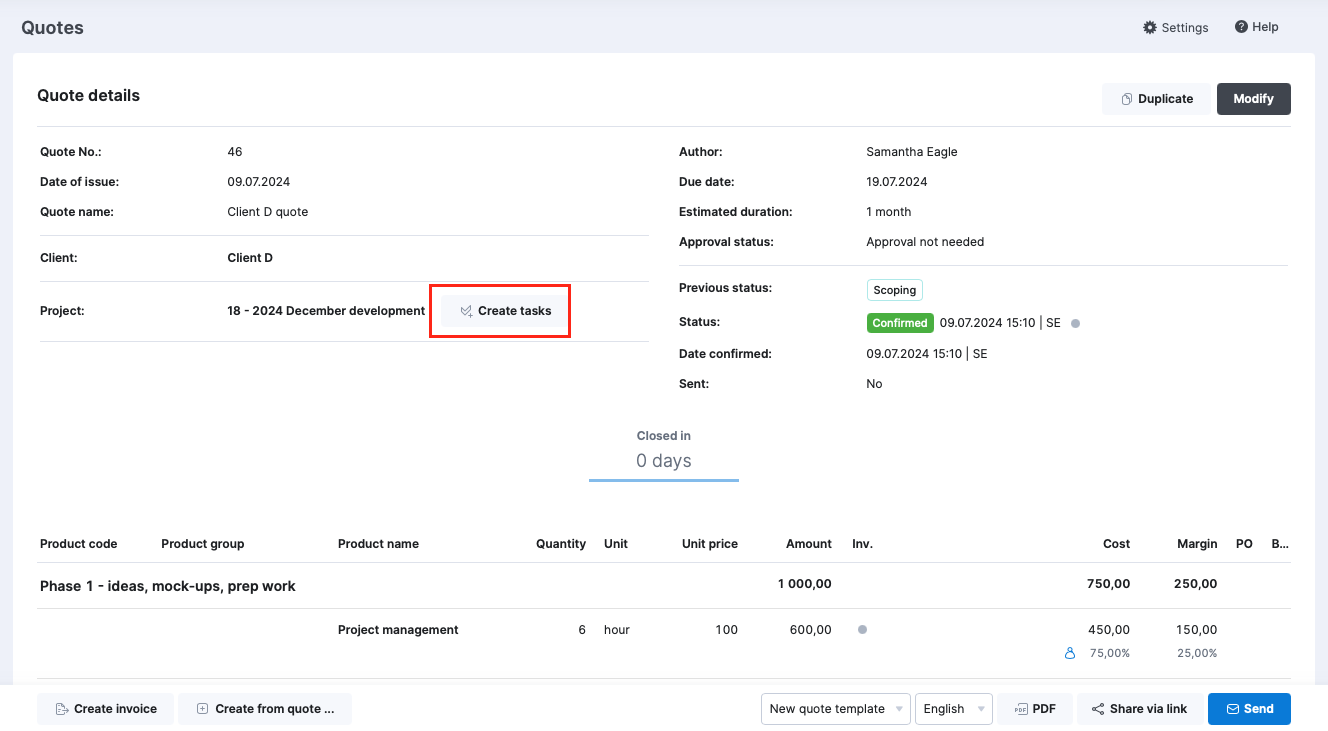
Task: Select the Duplicate icon button
Action: tap(1128, 98)
